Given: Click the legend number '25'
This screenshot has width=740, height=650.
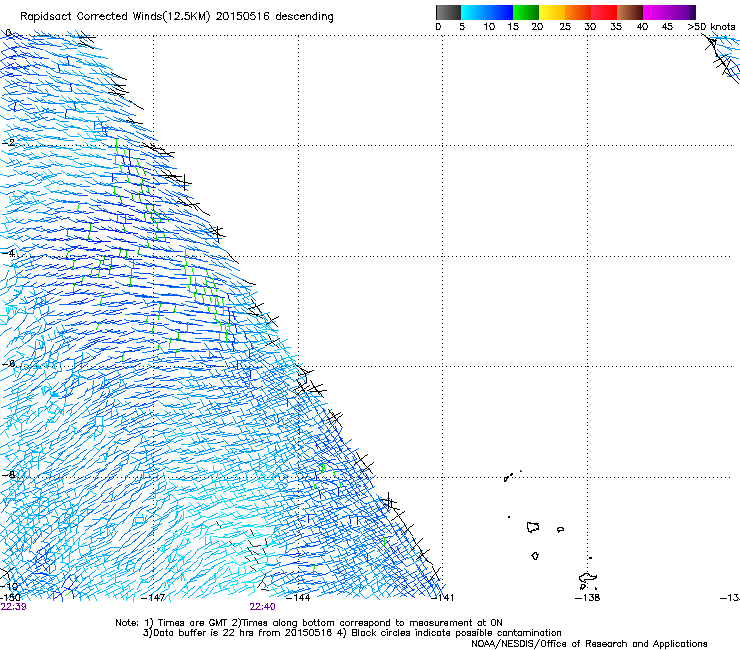Looking at the screenshot, I should 565,27.
